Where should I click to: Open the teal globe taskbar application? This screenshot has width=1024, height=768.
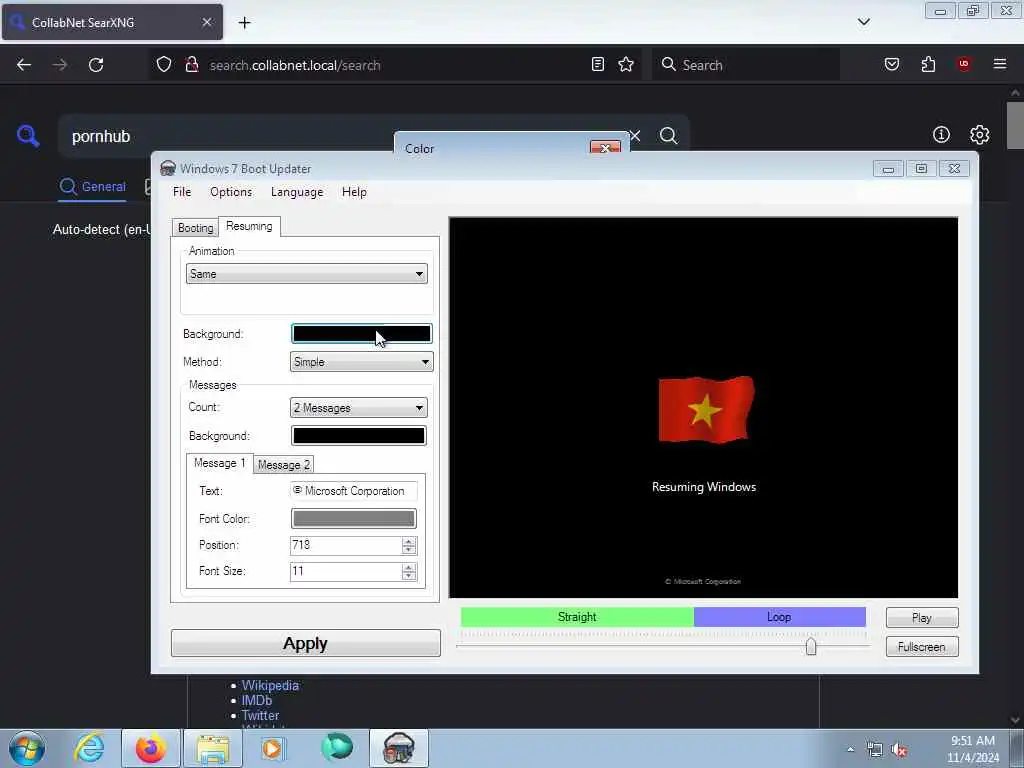click(337, 748)
